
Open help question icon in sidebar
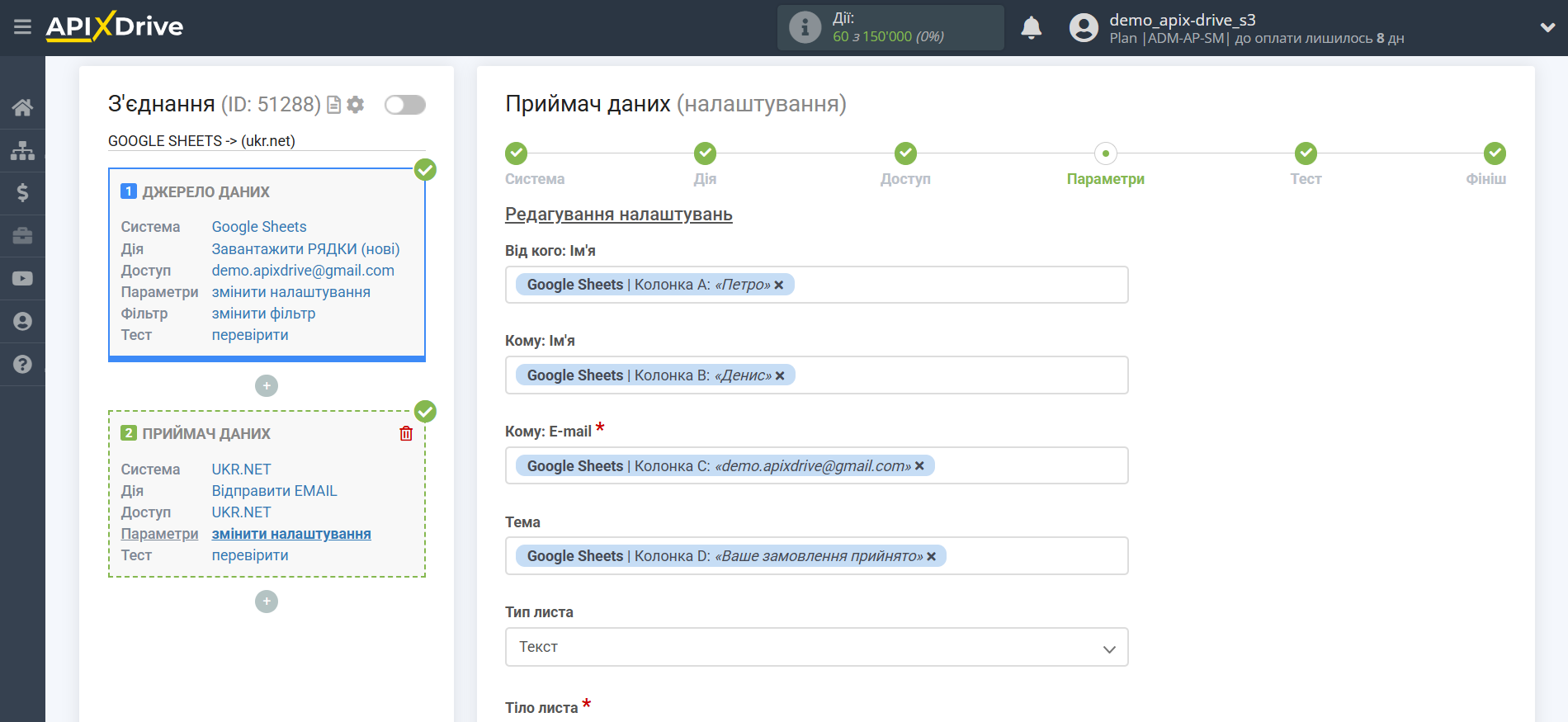coord(22,364)
